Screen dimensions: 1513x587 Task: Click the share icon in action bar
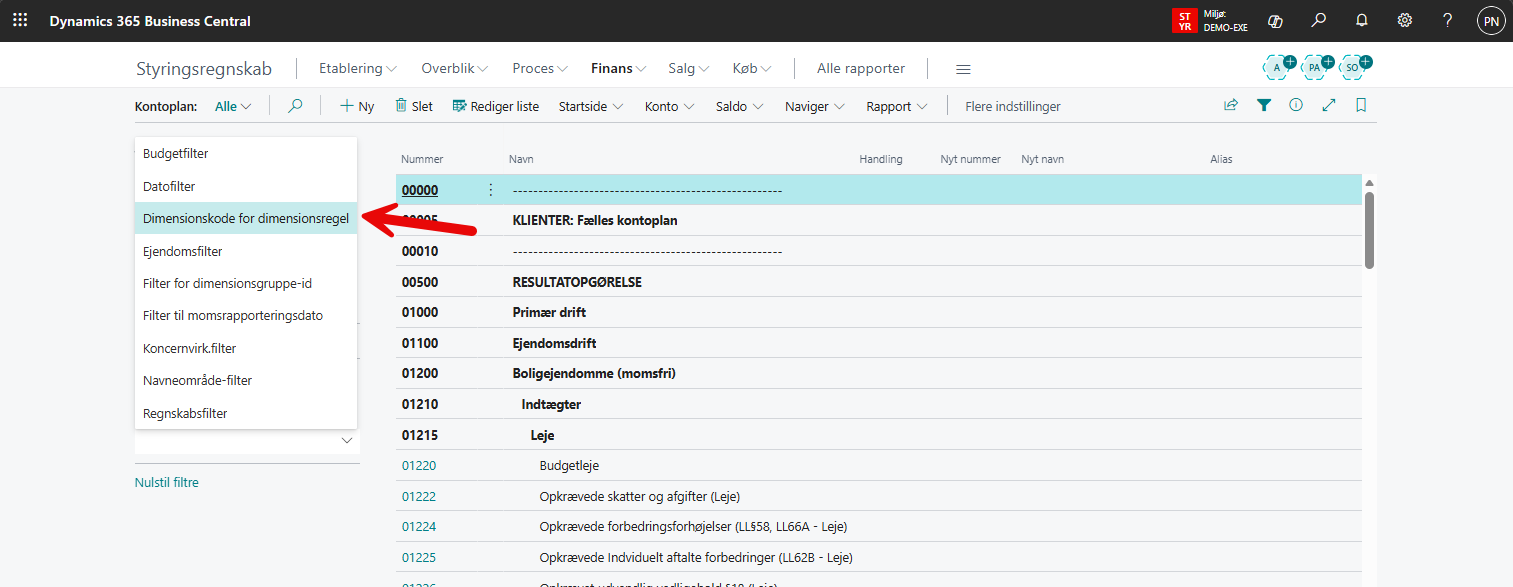click(1231, 105)
